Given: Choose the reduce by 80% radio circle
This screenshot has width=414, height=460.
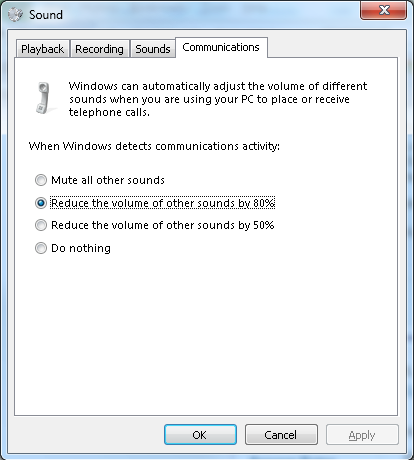Looking at the screenshot, I should (41, 203).
